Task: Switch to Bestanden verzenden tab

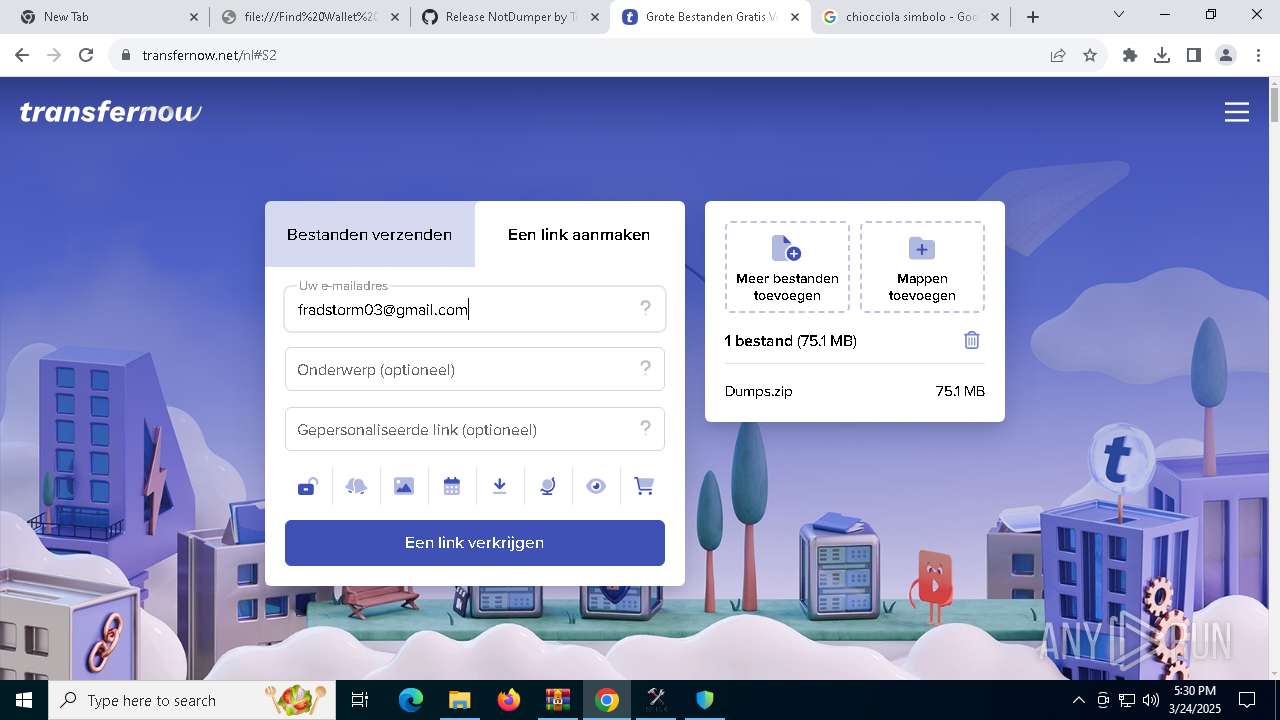Action: pos(370,235)
